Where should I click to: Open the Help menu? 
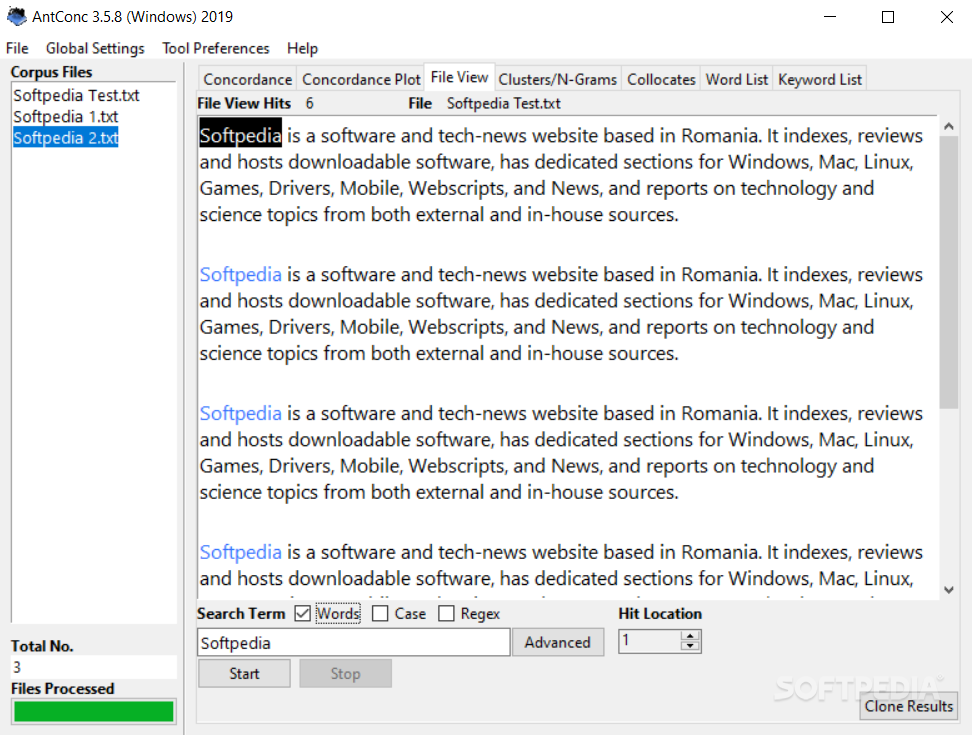tap(302, 48)
